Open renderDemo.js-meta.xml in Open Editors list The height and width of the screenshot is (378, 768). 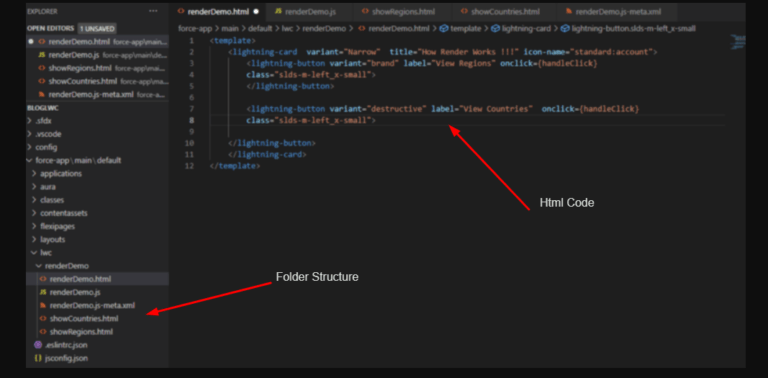click(97, 94)
